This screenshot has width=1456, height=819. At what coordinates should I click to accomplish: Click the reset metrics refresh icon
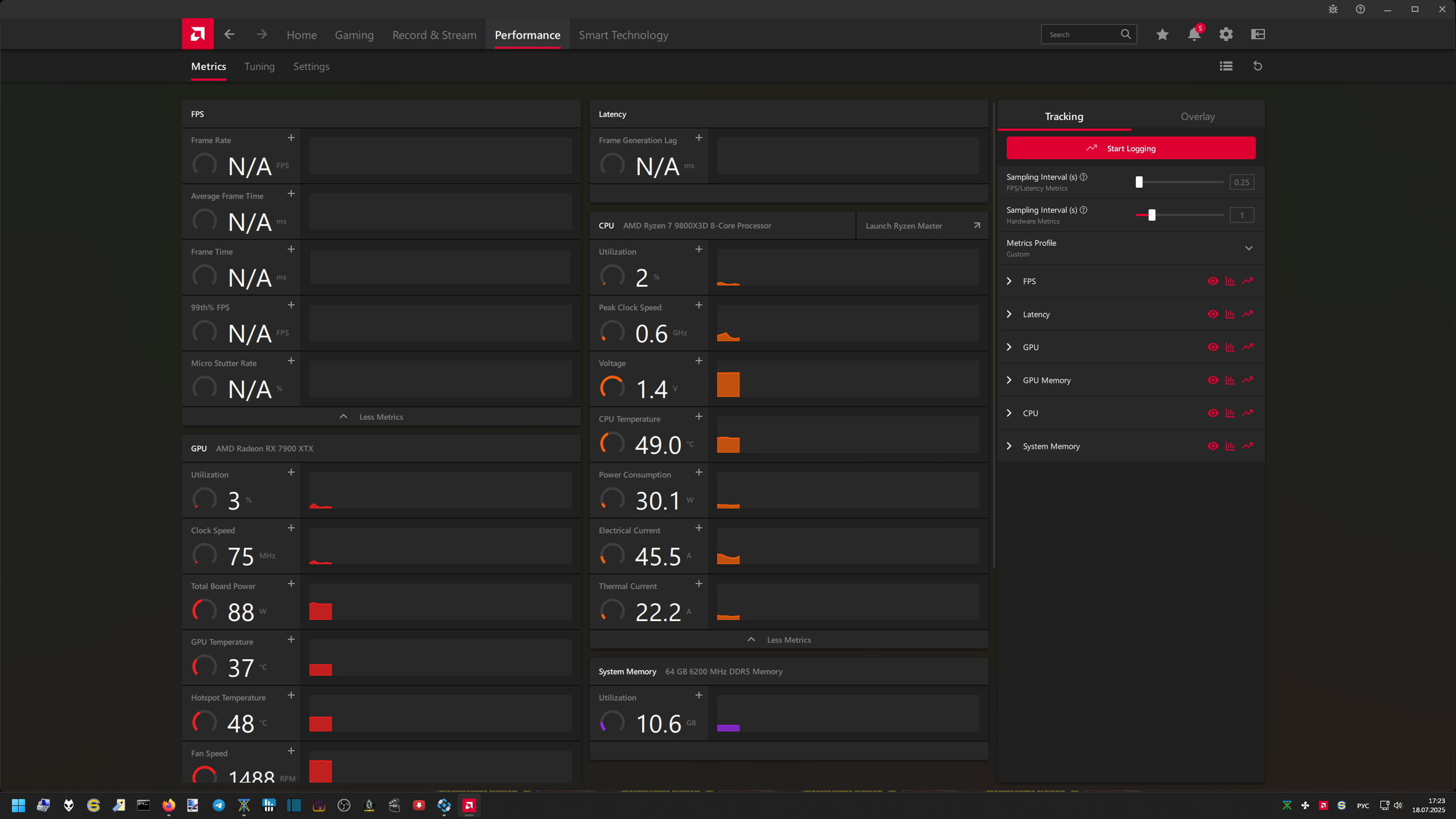click(x=1258, y=66)
